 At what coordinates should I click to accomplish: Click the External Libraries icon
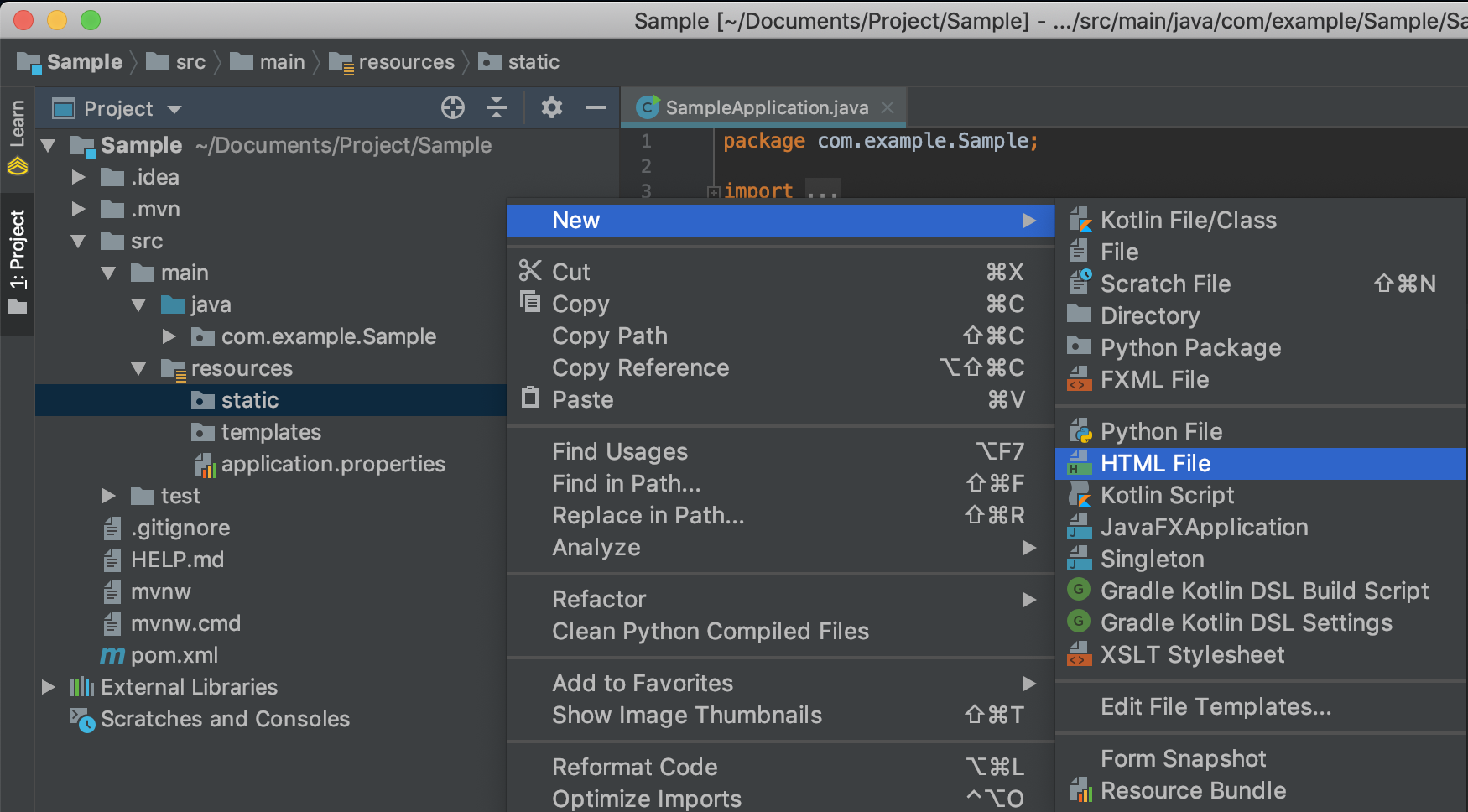coord(81,687)
